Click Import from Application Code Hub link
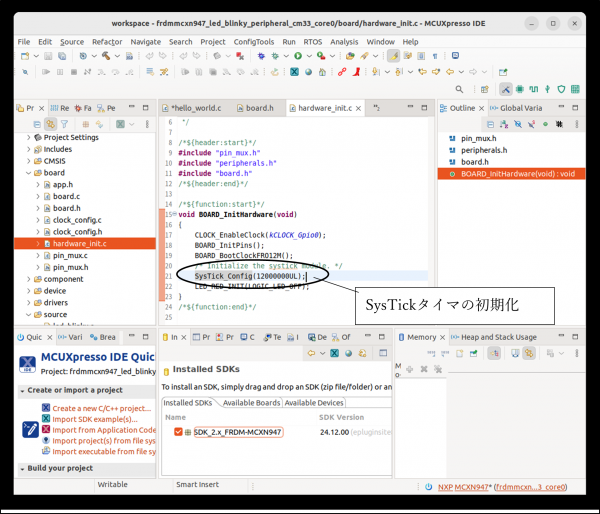The image size is (600, 514). tap(104, 430)
